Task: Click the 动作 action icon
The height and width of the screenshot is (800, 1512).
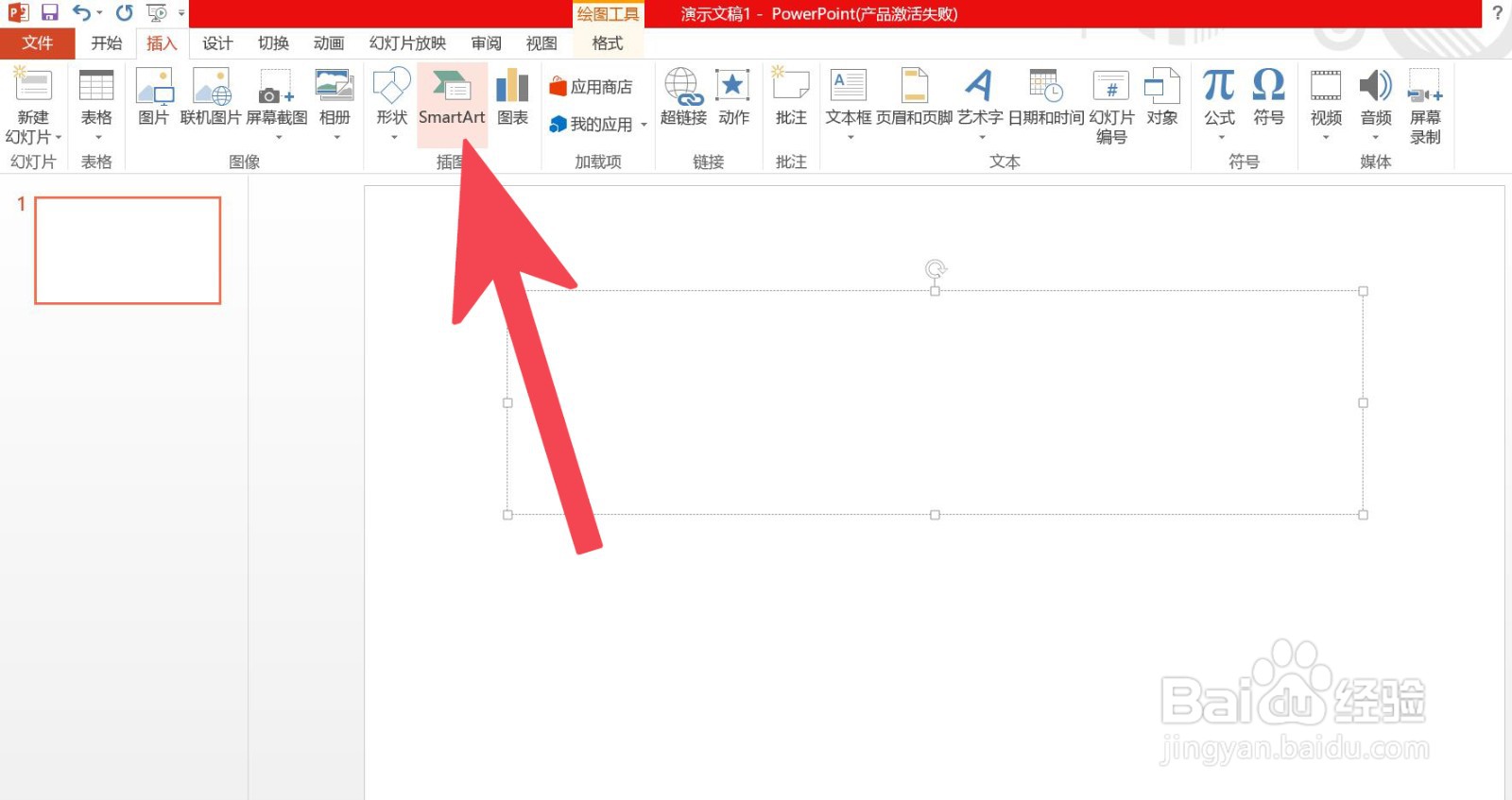Action: point(733,97)
